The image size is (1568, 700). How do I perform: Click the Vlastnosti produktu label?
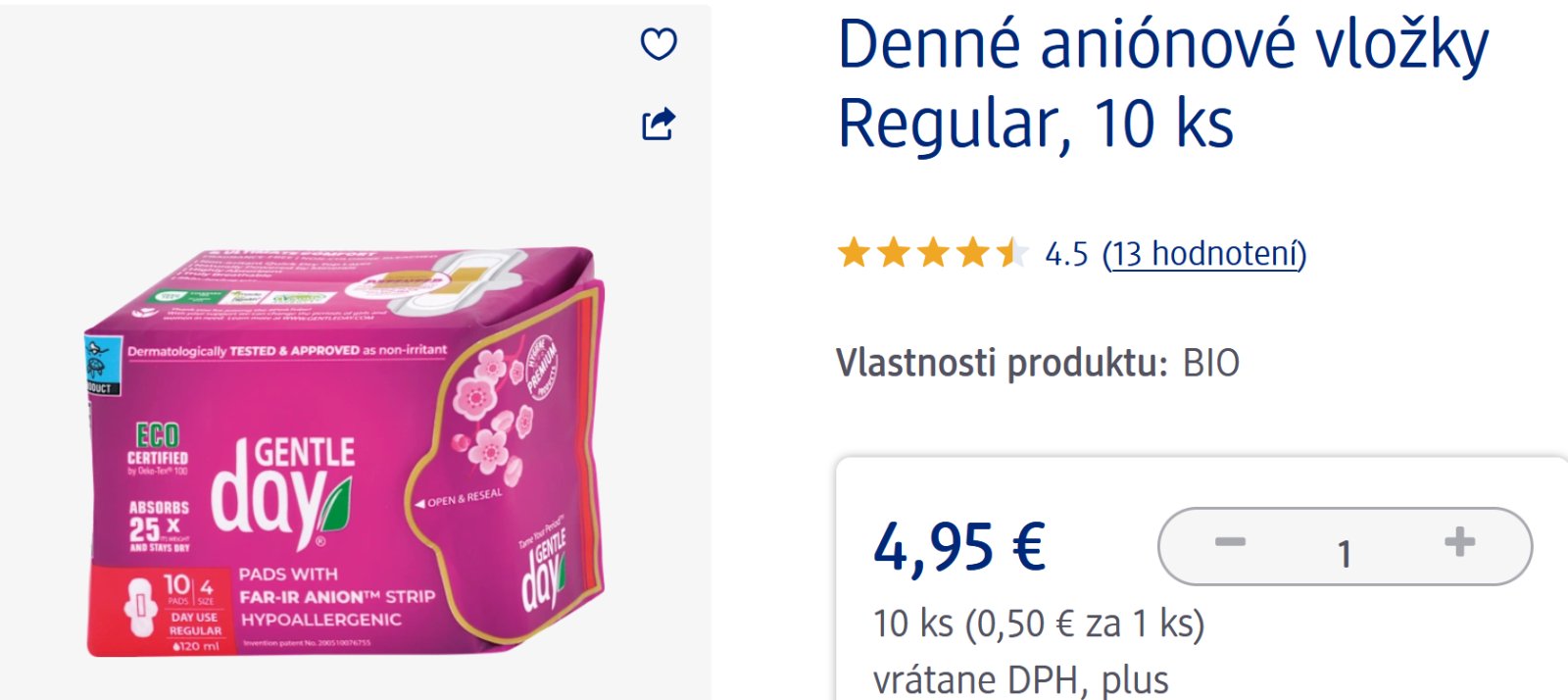click(1002, 364)
